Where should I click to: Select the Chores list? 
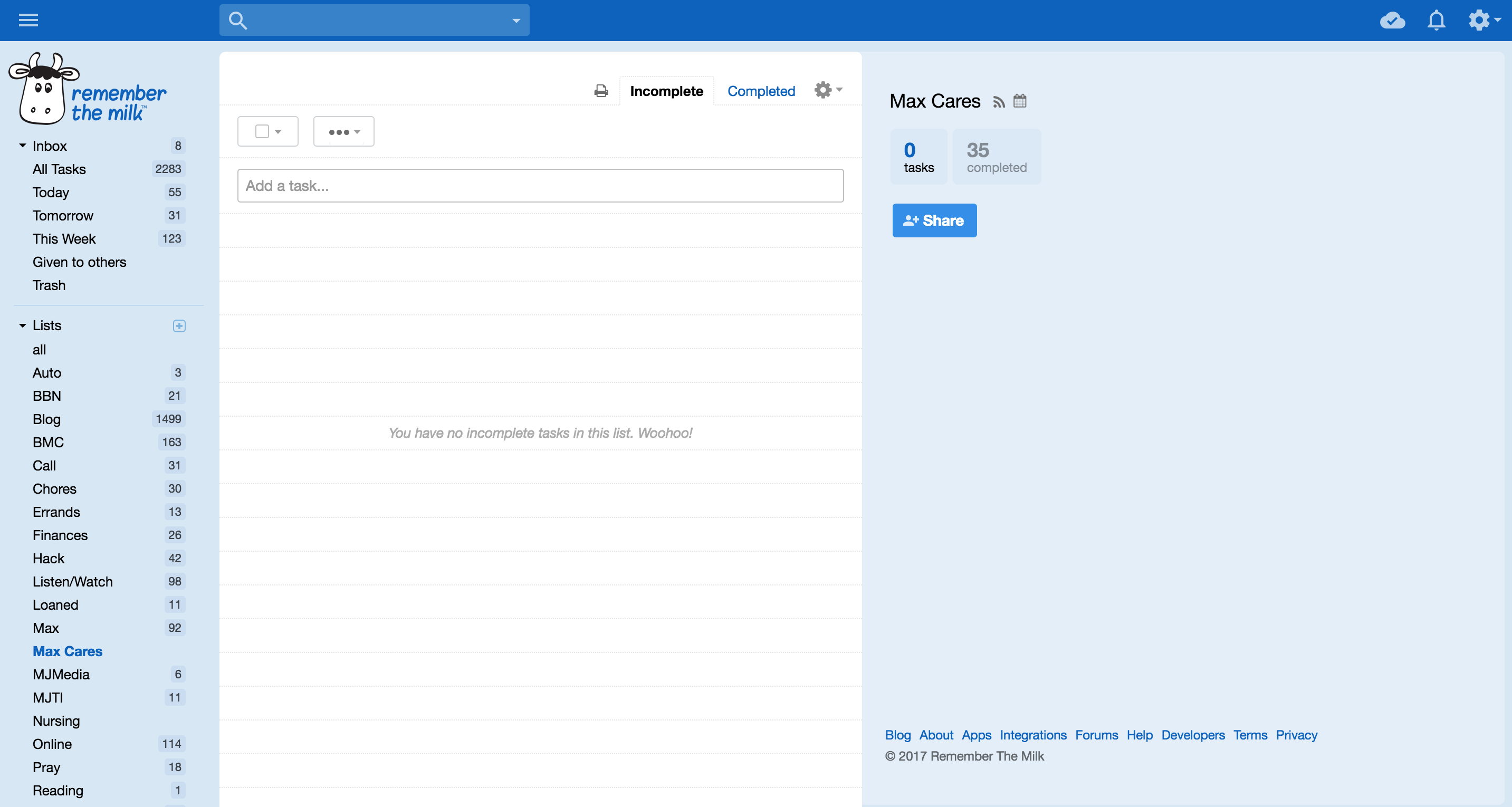[x=54, y=489]
